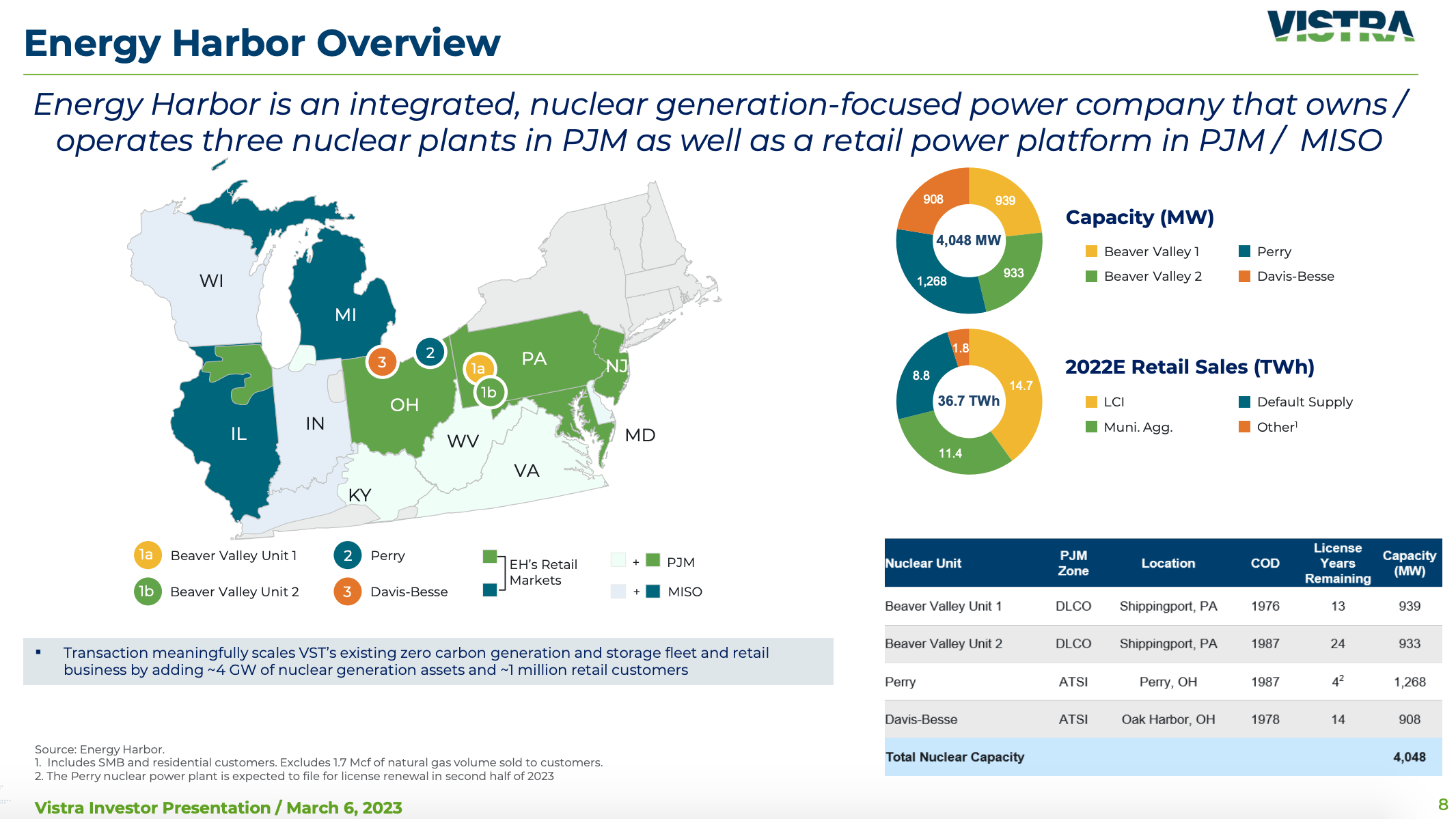
Task: Click the 4,048 MW donut chart center
Action: 968,240
